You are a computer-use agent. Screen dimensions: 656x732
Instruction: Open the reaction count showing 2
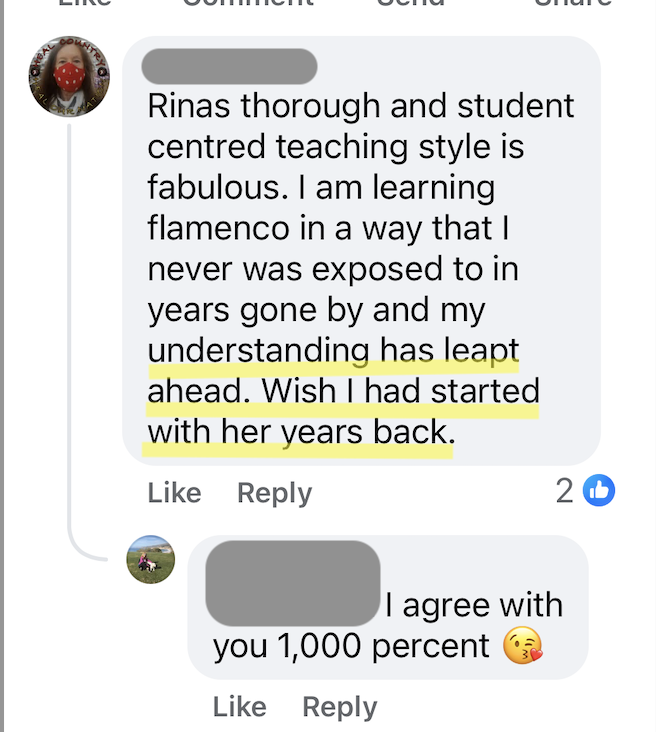point(565,490)
